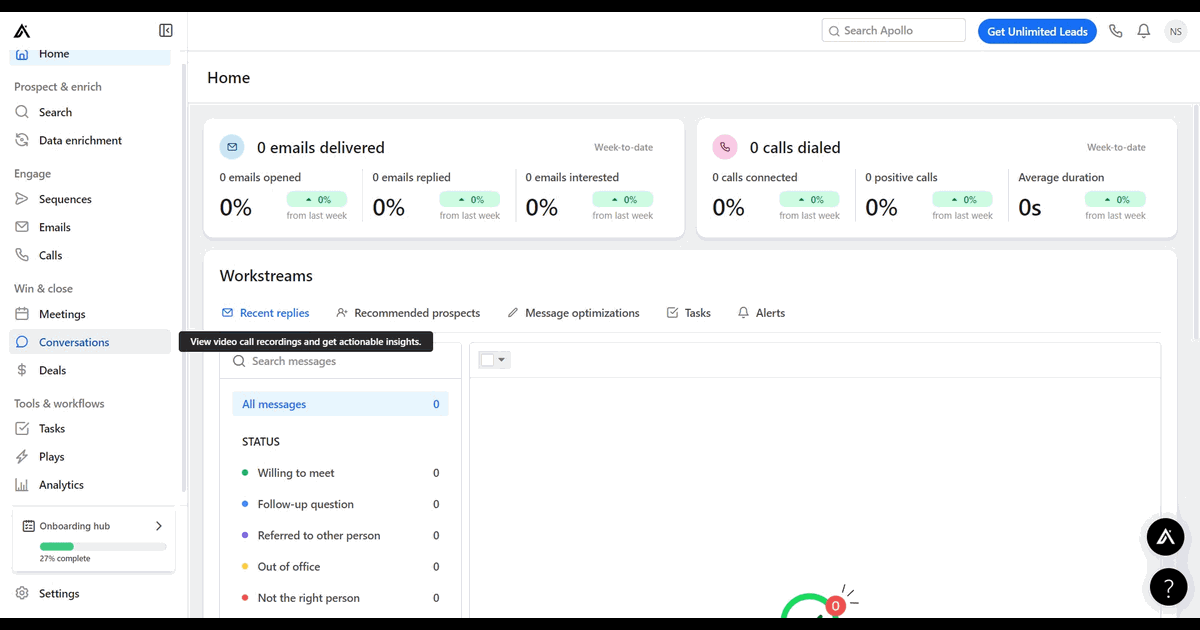Filter by Follow-up question status
The image size is (1200, 630).
pyautogui.click(x=340, y=504)
